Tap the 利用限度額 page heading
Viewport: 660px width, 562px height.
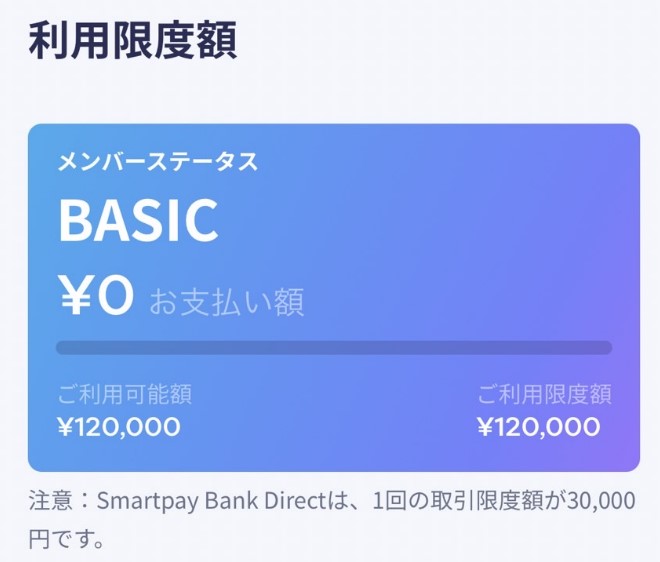point(131,40)
